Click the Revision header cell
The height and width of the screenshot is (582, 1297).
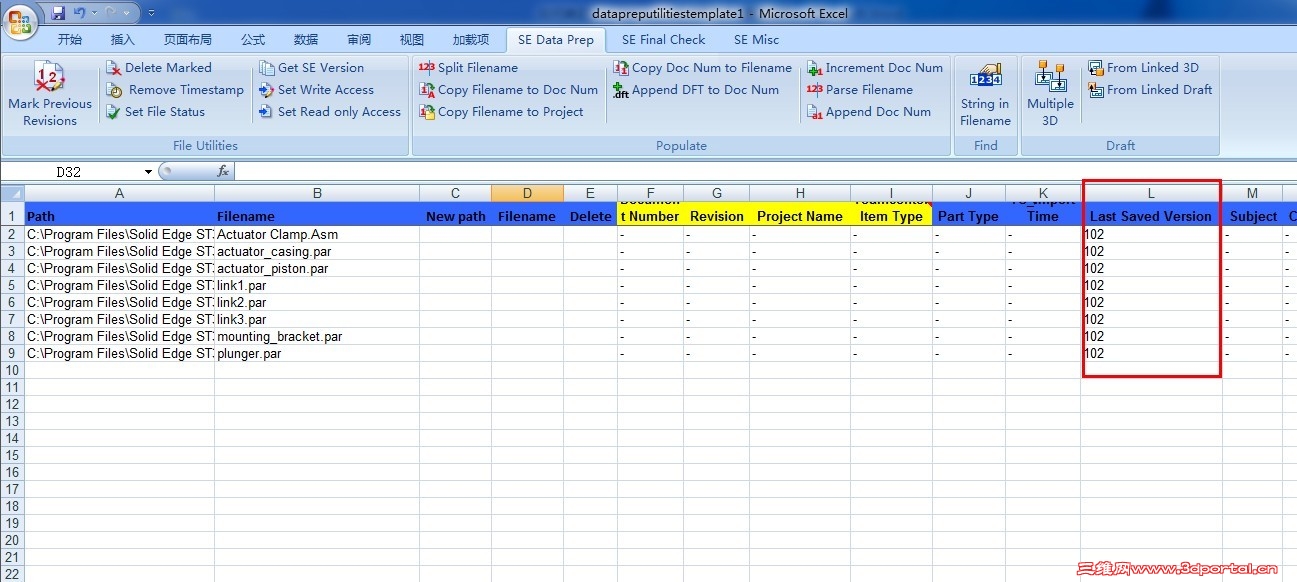[717, 216]
